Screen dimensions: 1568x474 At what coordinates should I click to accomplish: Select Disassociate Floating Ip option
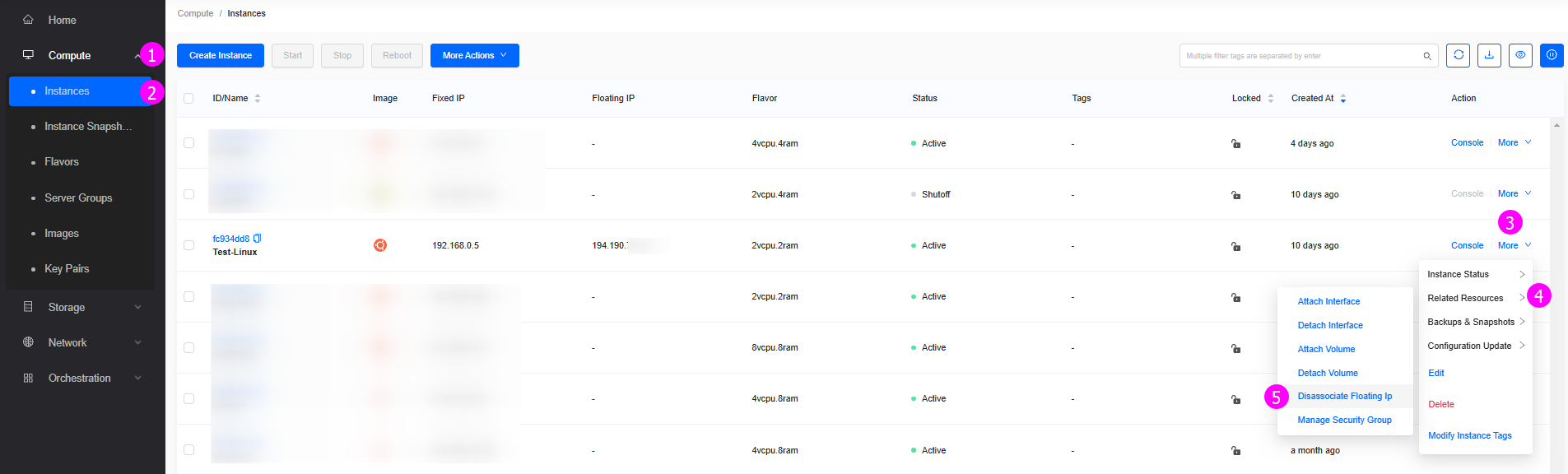[x=1345, y=396]
